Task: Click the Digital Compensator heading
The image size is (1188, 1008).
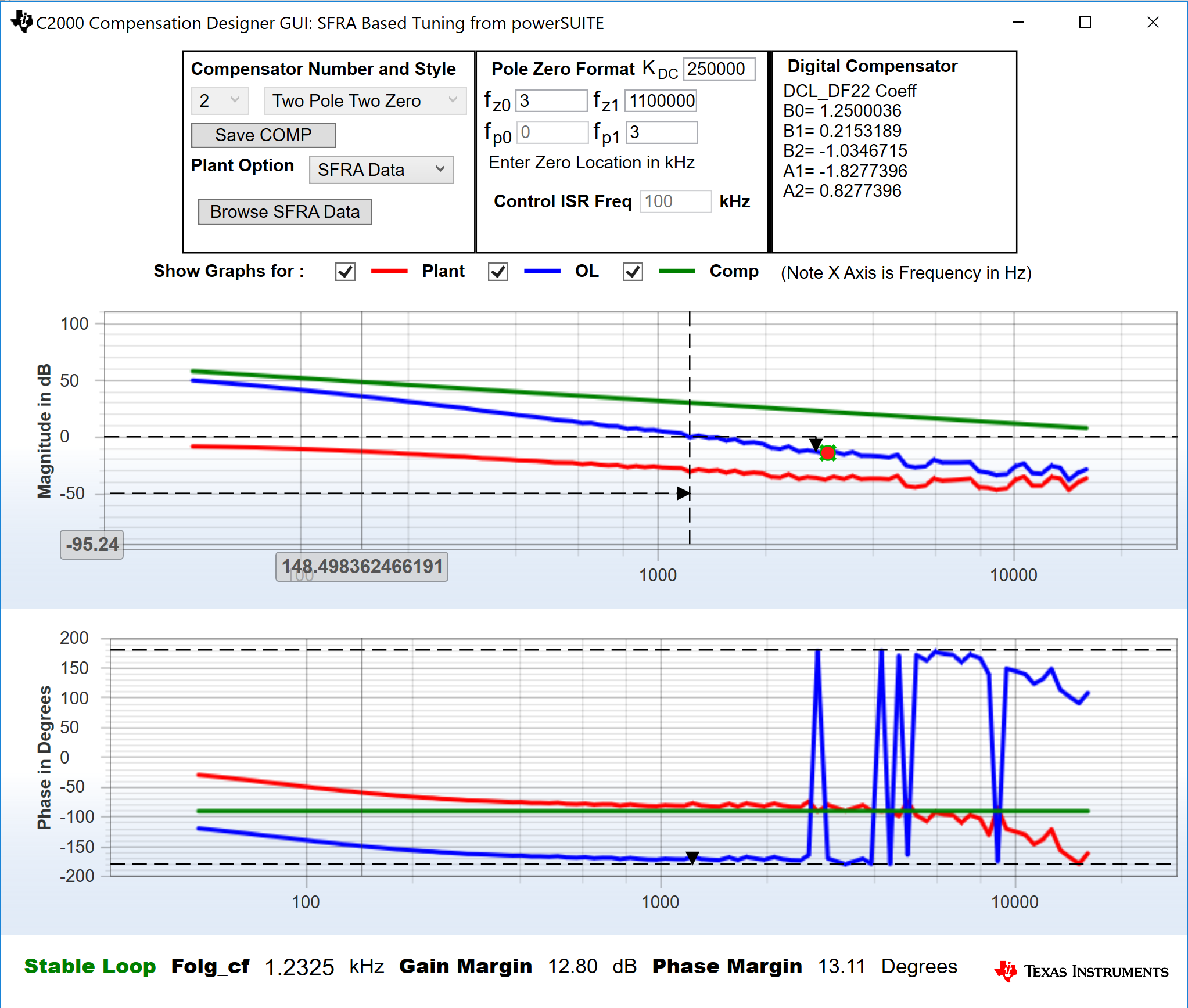Action: [x=872, y=66]
